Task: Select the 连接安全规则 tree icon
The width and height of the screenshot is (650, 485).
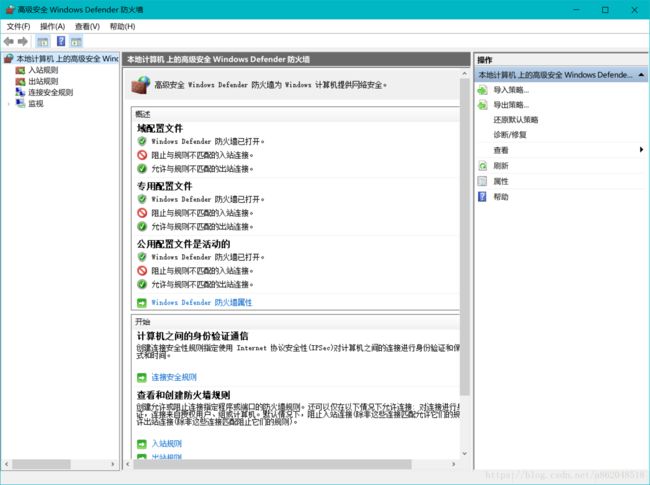Action: [x=20, y=92]
